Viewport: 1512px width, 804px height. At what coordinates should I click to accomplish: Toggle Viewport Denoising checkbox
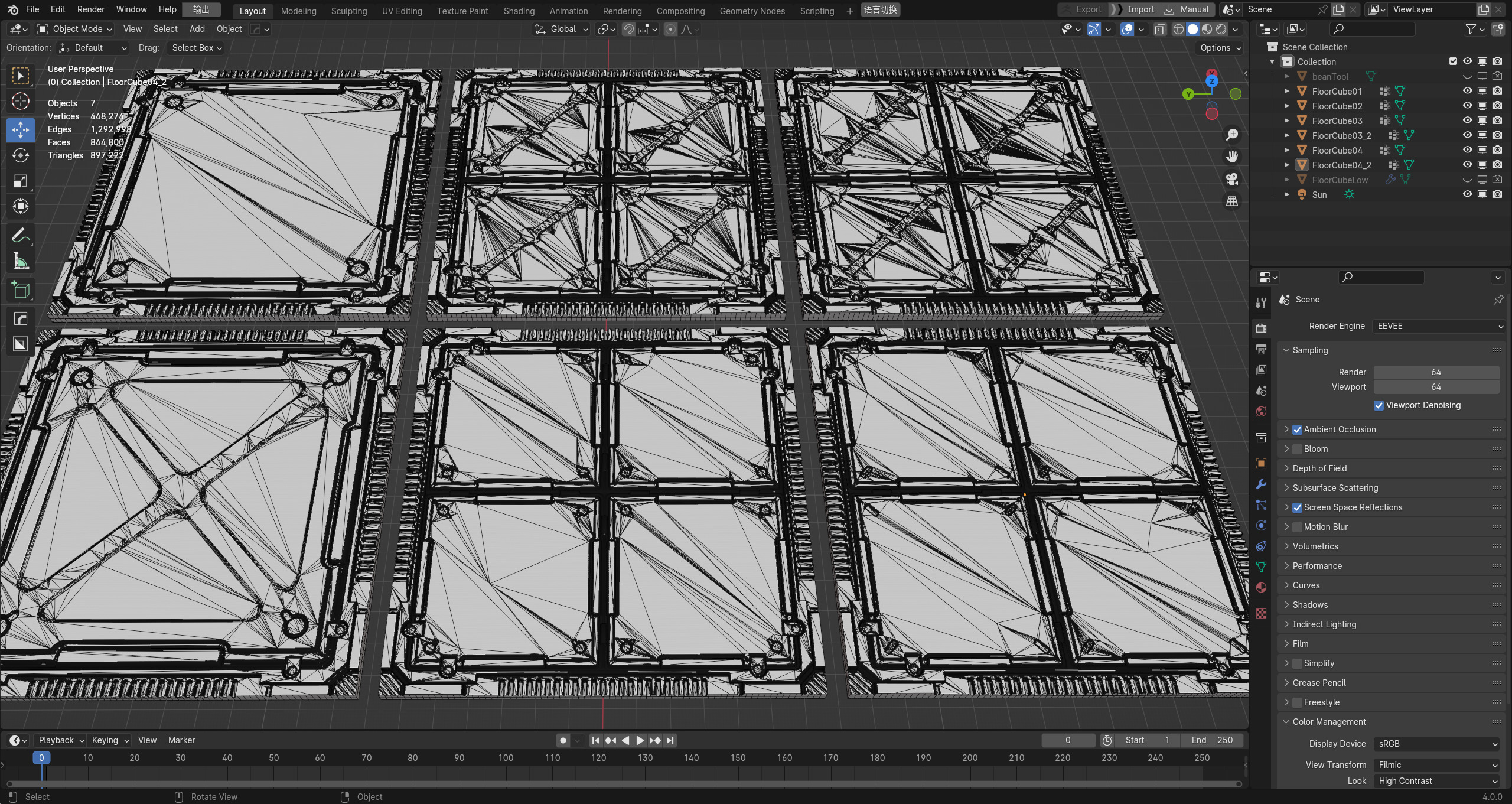[x=1379, y=405]
